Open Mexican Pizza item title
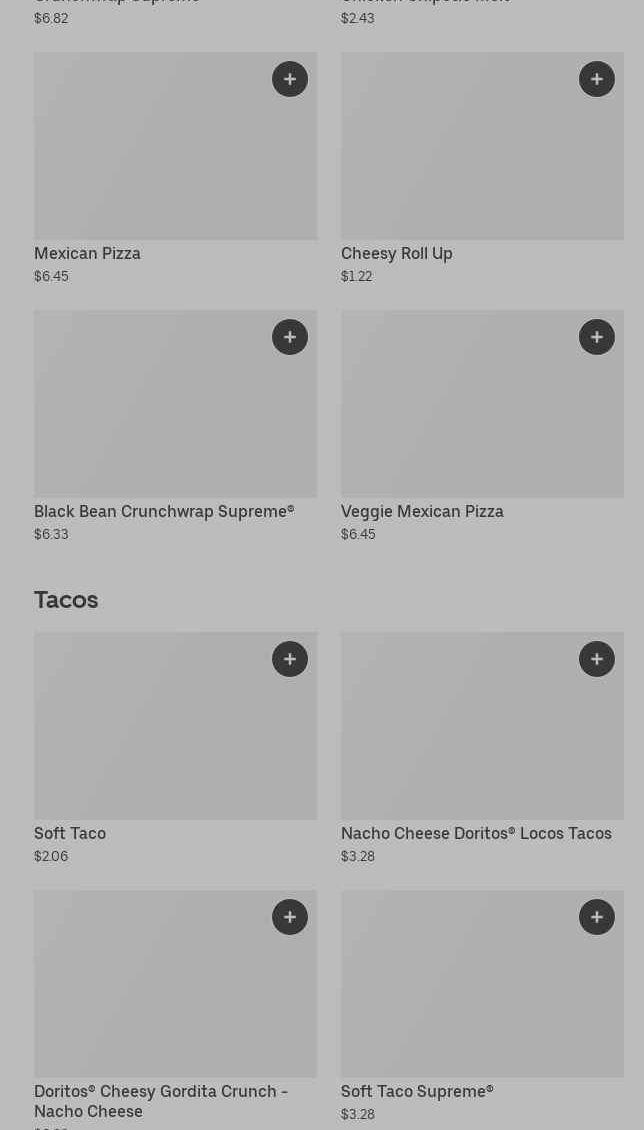 [87, 254]
